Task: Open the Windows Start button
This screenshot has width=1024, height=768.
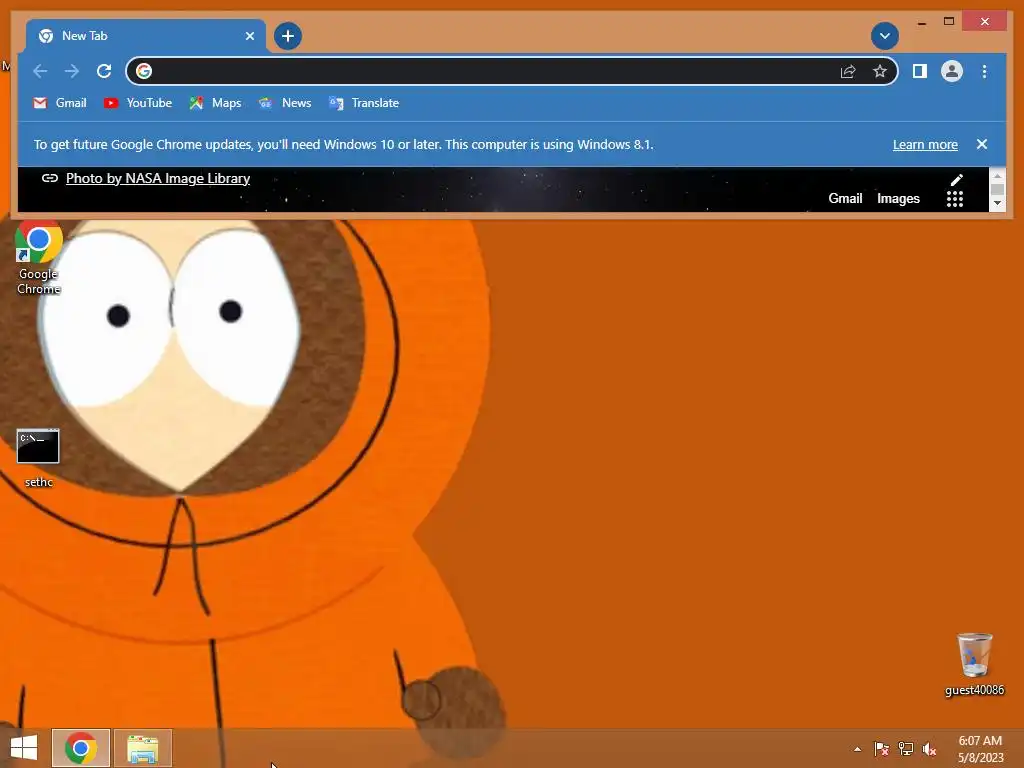Action: (x=24, y=748)
